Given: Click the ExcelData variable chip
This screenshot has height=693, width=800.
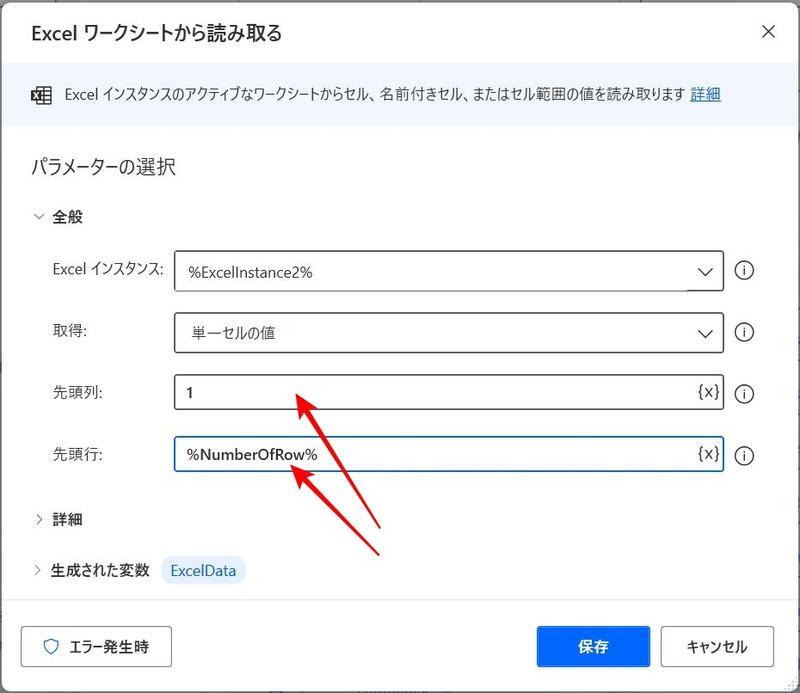Looking at the screenshot, I should 203,571.
